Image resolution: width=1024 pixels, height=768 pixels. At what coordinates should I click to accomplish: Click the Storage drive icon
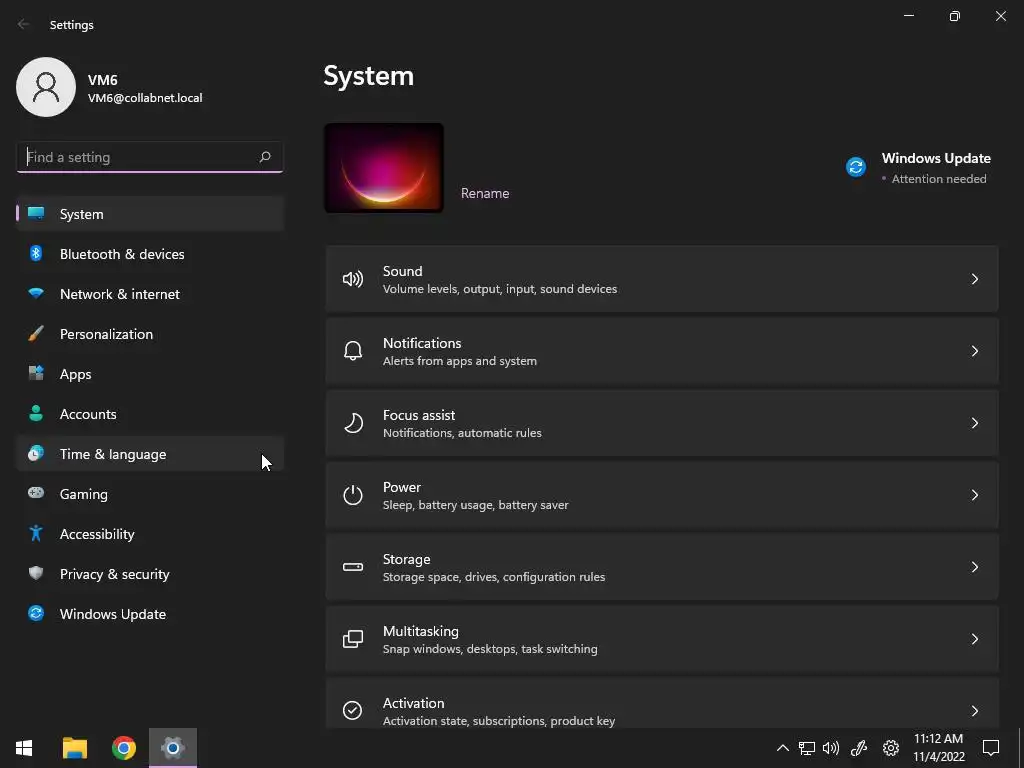click(353, 567)
